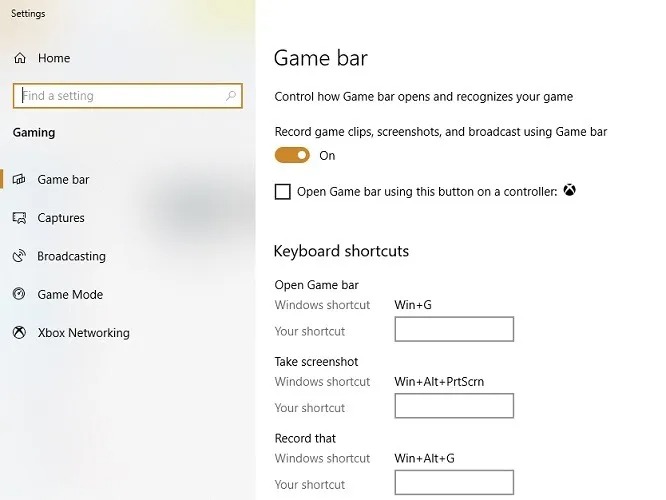Click the Game Mode gauge icon
The width and height of the screenshot is (666, 500).
[19, 294]
